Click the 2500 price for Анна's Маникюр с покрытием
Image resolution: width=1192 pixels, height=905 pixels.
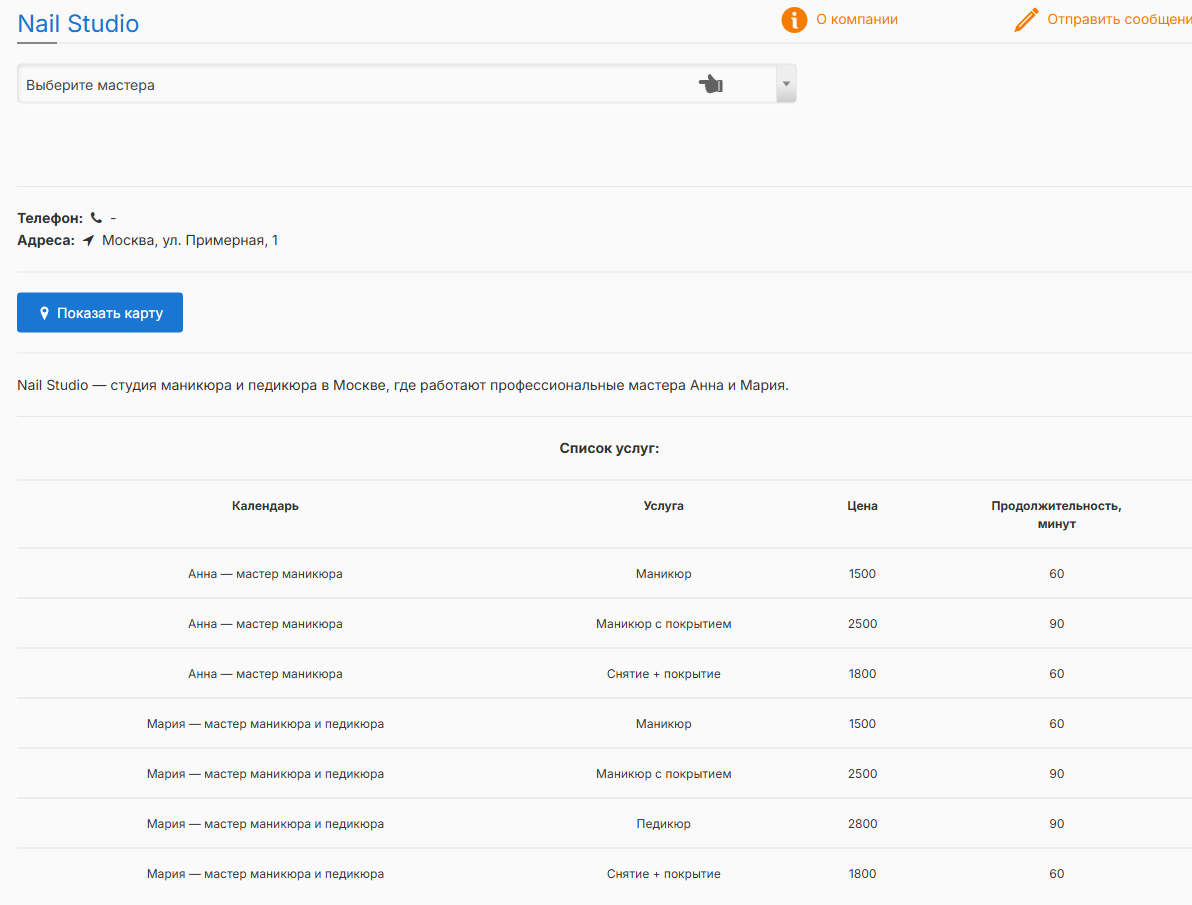(x=862, y=624)
